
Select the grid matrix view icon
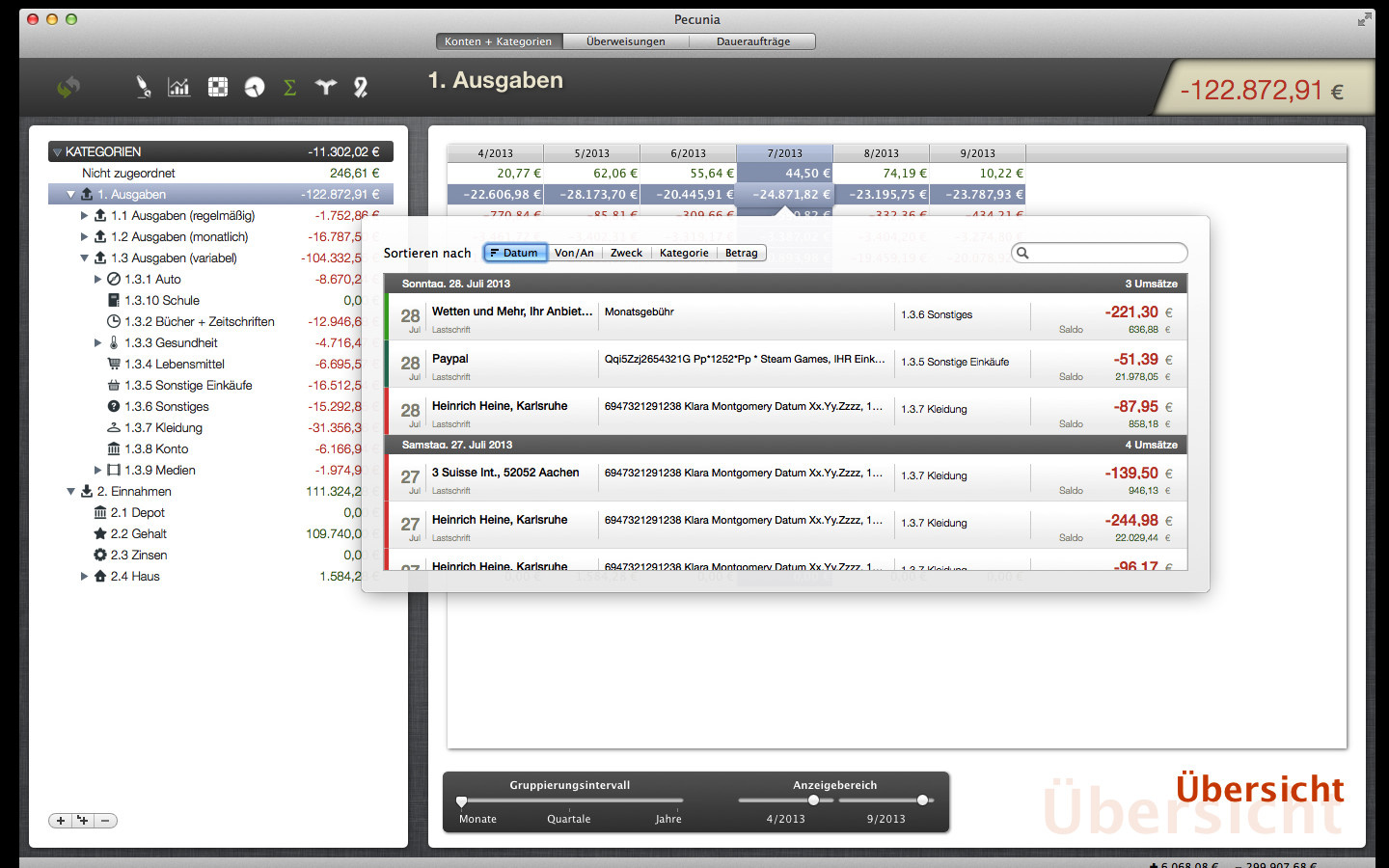218,87
